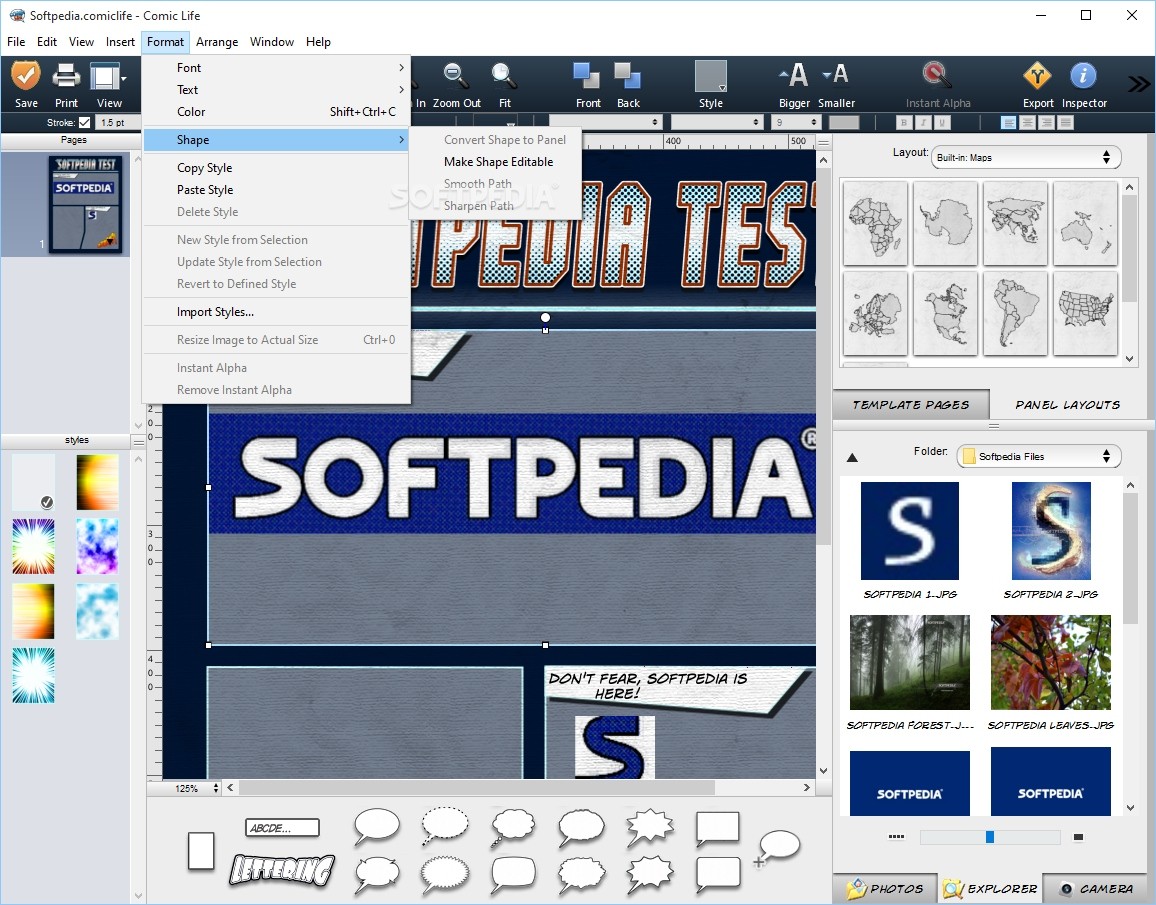Open the Arrange menu
1156x905 pixels.
[x=217, y=42]
